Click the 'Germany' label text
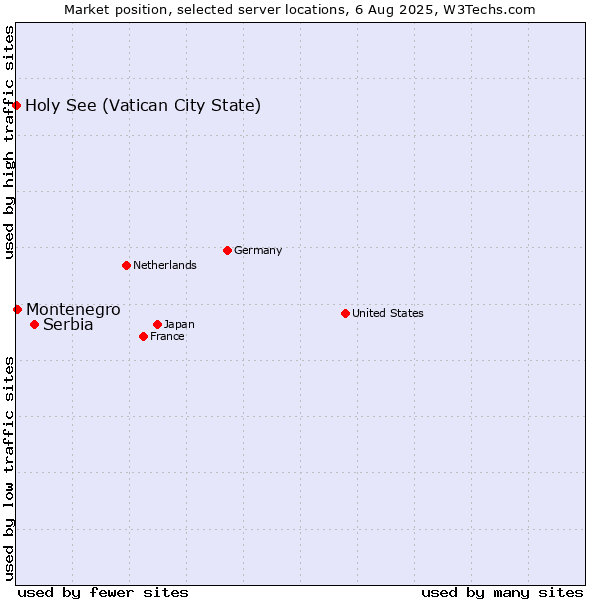Viewport: 600px width, 600px height. (x=258, y=250)
